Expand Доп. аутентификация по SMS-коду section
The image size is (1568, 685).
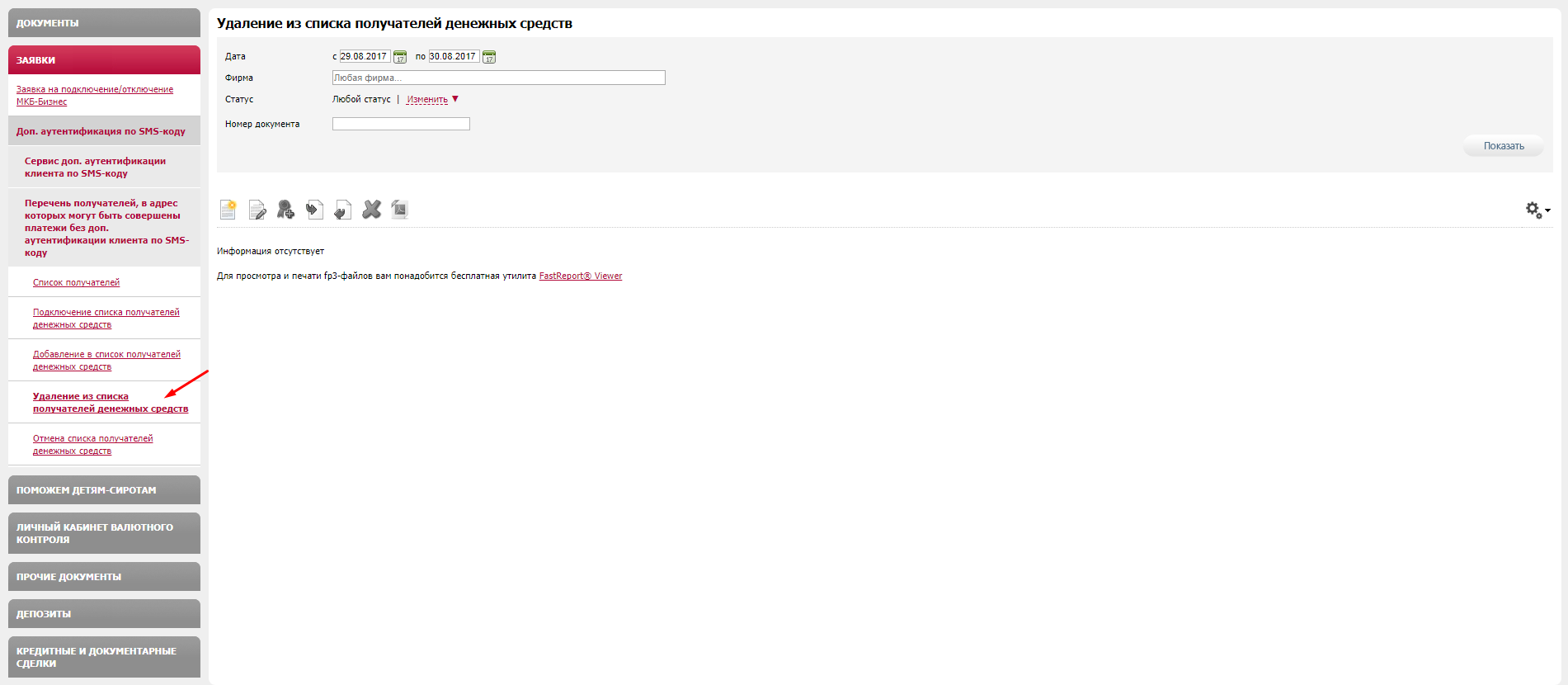pyautogui.click(x=104, y=131)
